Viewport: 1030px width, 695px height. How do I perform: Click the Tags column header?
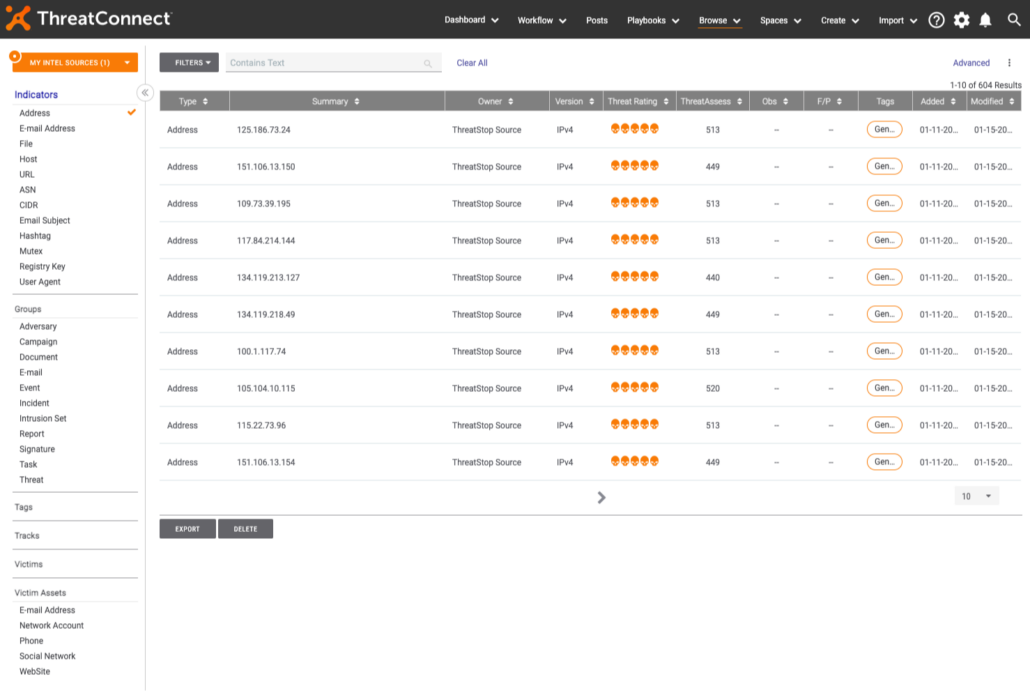pyautogui.click(x=885, y=101)
